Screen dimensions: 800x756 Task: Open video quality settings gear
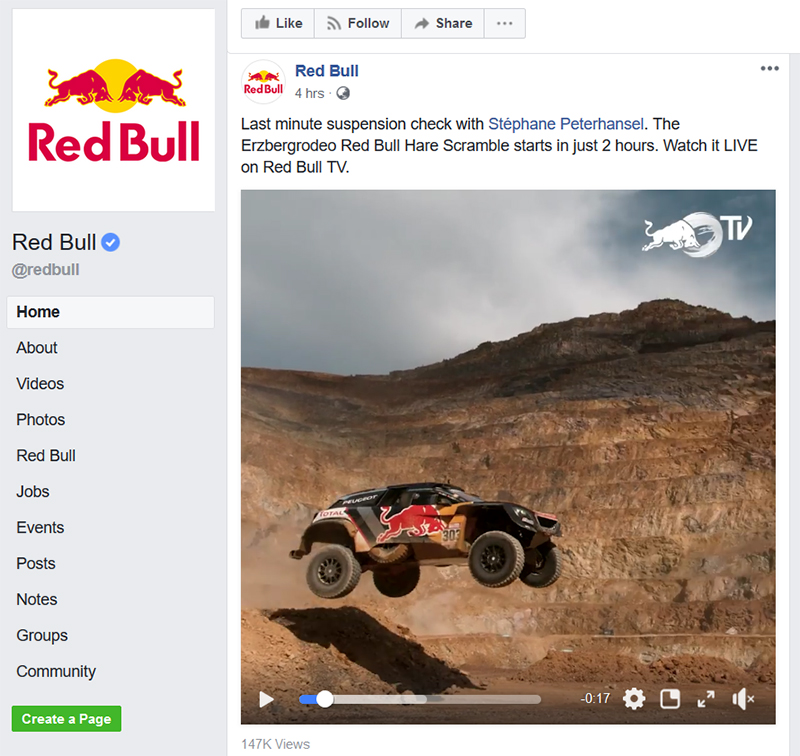[x=634, y=698]
